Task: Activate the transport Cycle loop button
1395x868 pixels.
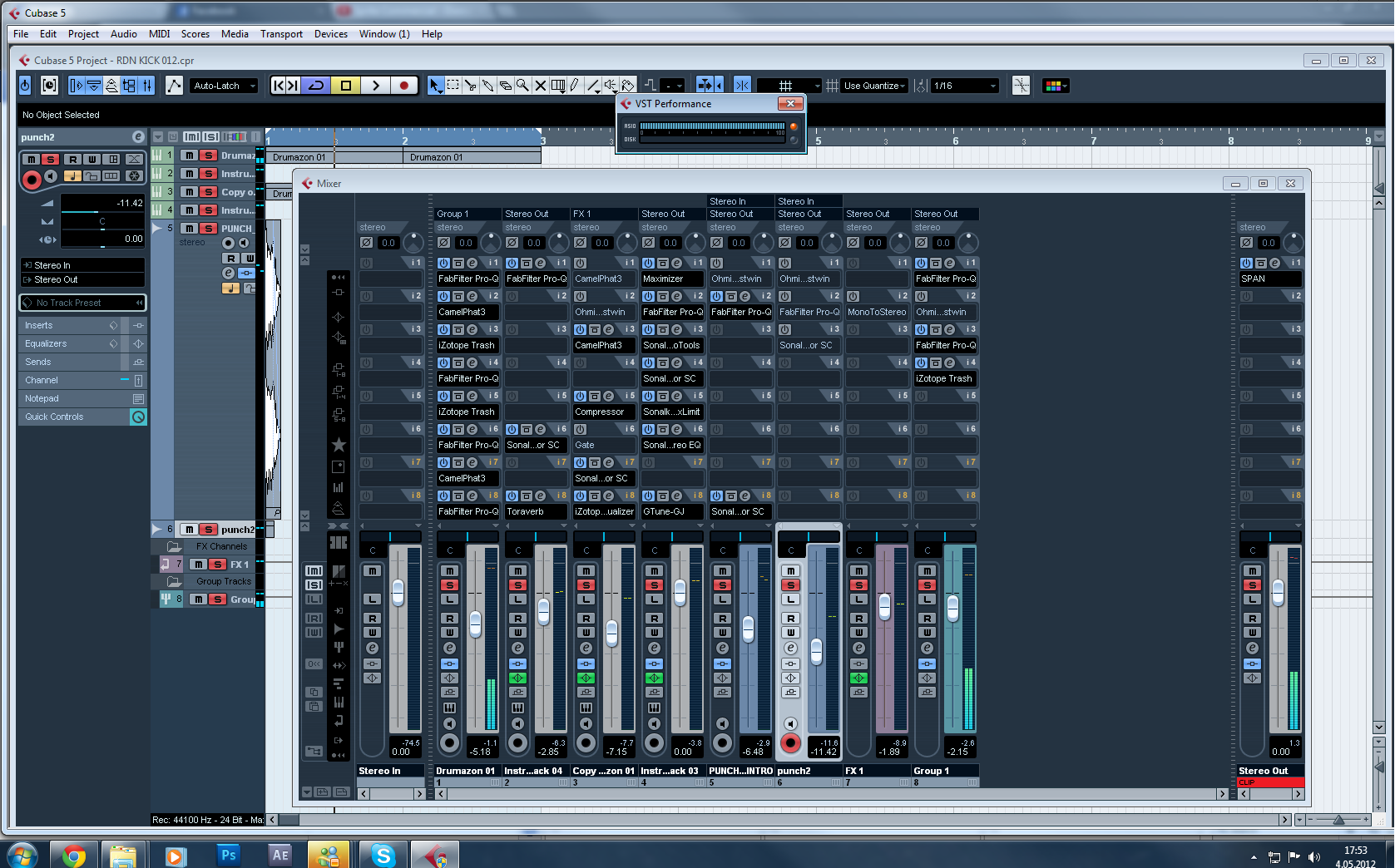Action: [316, 86]
